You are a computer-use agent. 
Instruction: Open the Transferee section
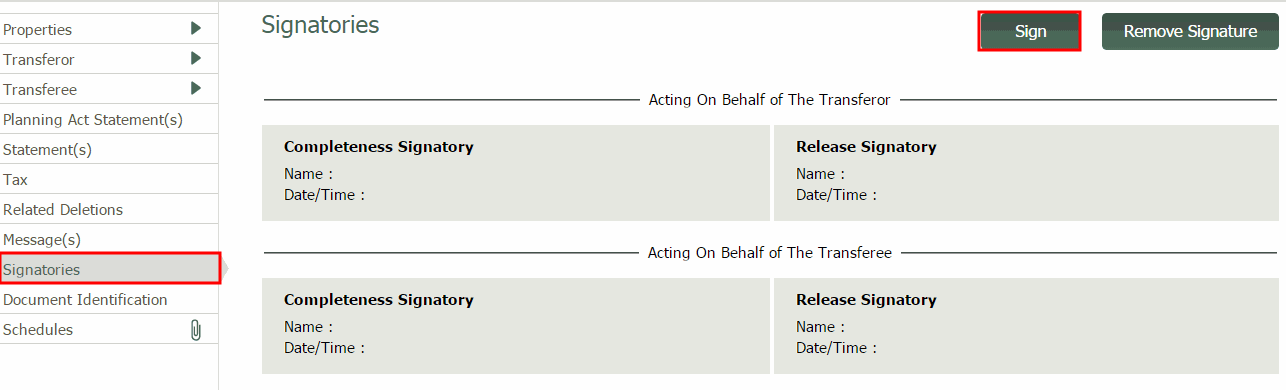tap(109, 89)
